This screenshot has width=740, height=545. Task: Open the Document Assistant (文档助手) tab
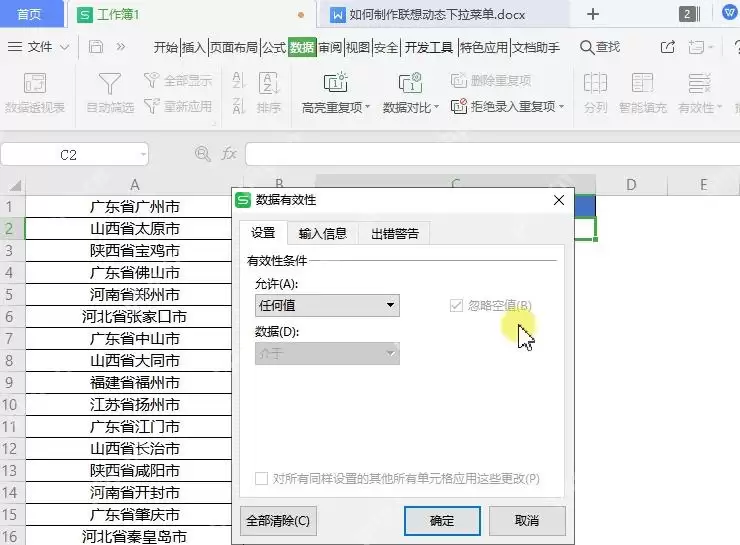536,47
